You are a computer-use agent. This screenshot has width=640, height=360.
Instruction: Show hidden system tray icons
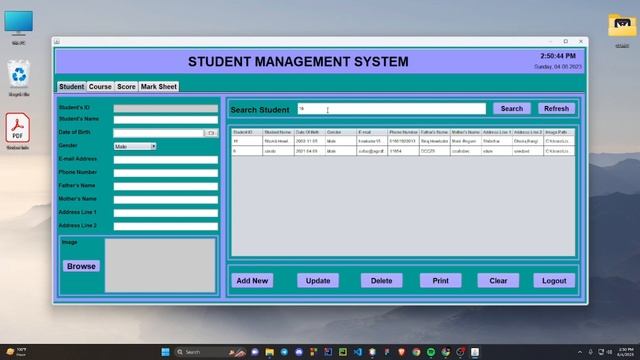click(580, 352)
